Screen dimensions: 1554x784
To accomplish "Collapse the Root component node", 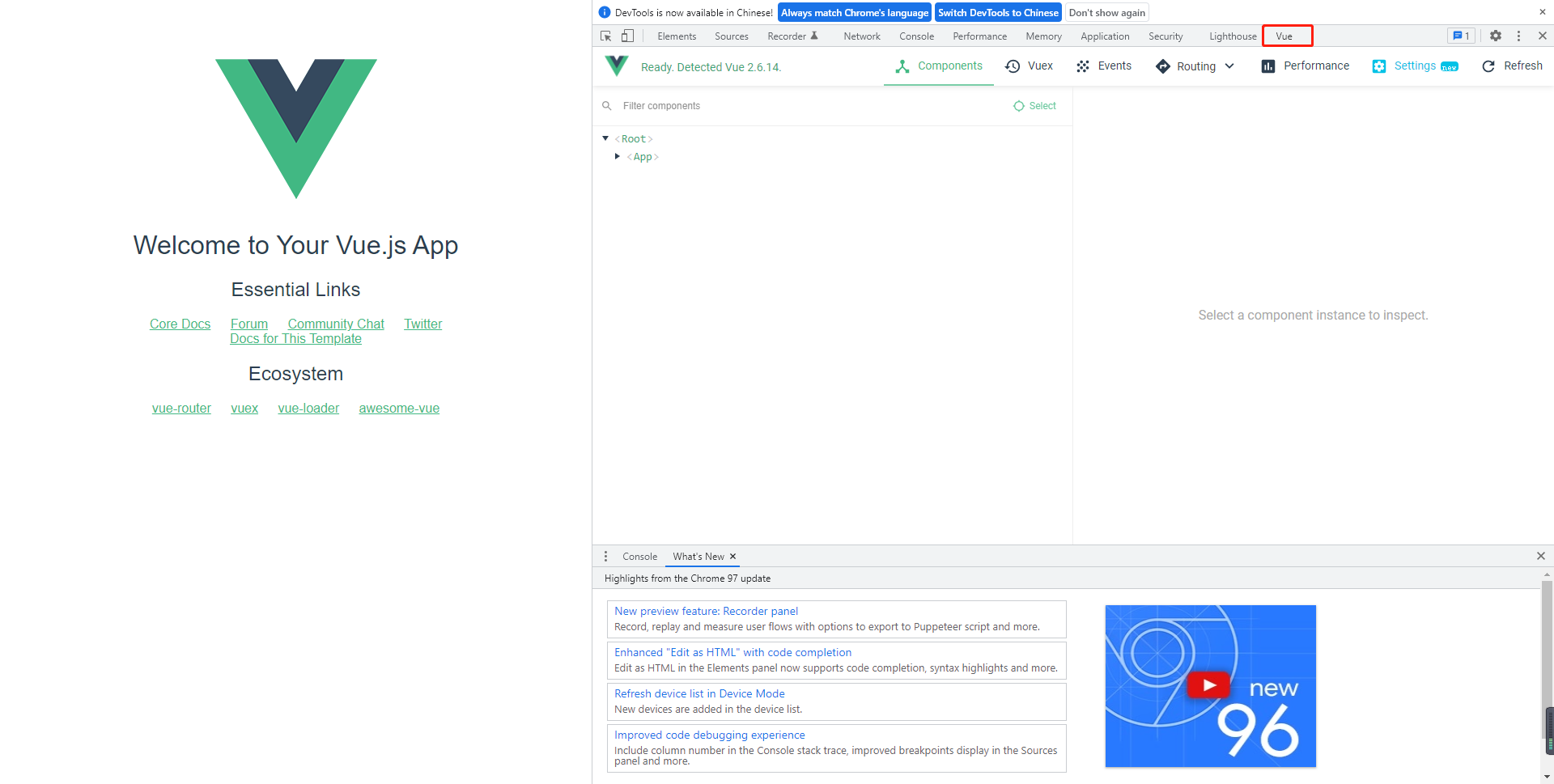I will (x=605, y=138).
